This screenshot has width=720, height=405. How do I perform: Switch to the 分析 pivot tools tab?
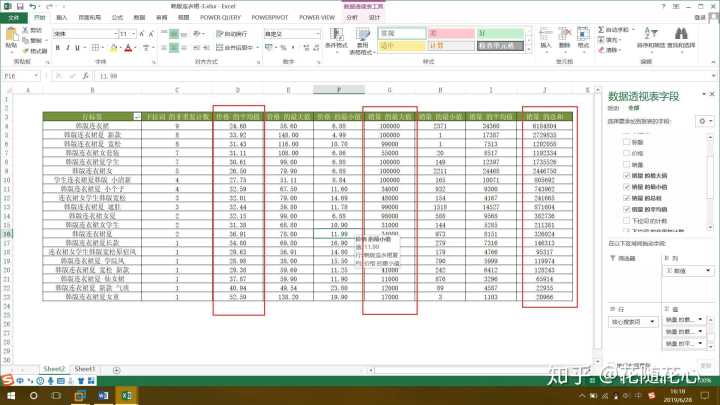point(352,17)
